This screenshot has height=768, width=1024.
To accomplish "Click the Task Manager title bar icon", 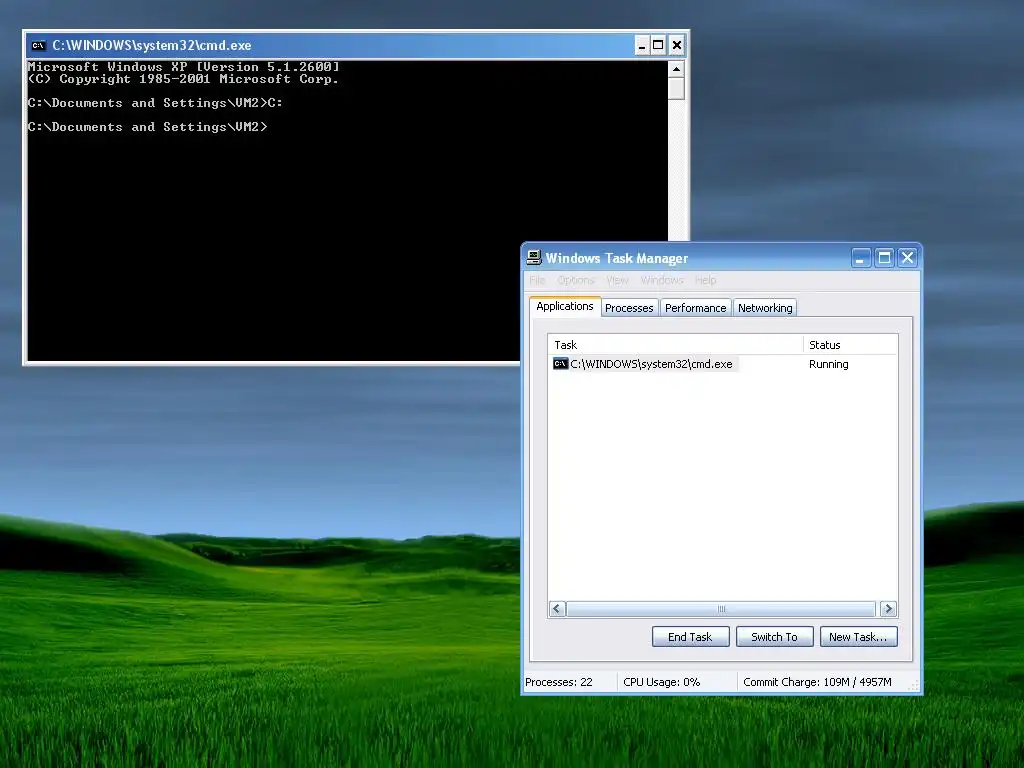I will point(534,257).
